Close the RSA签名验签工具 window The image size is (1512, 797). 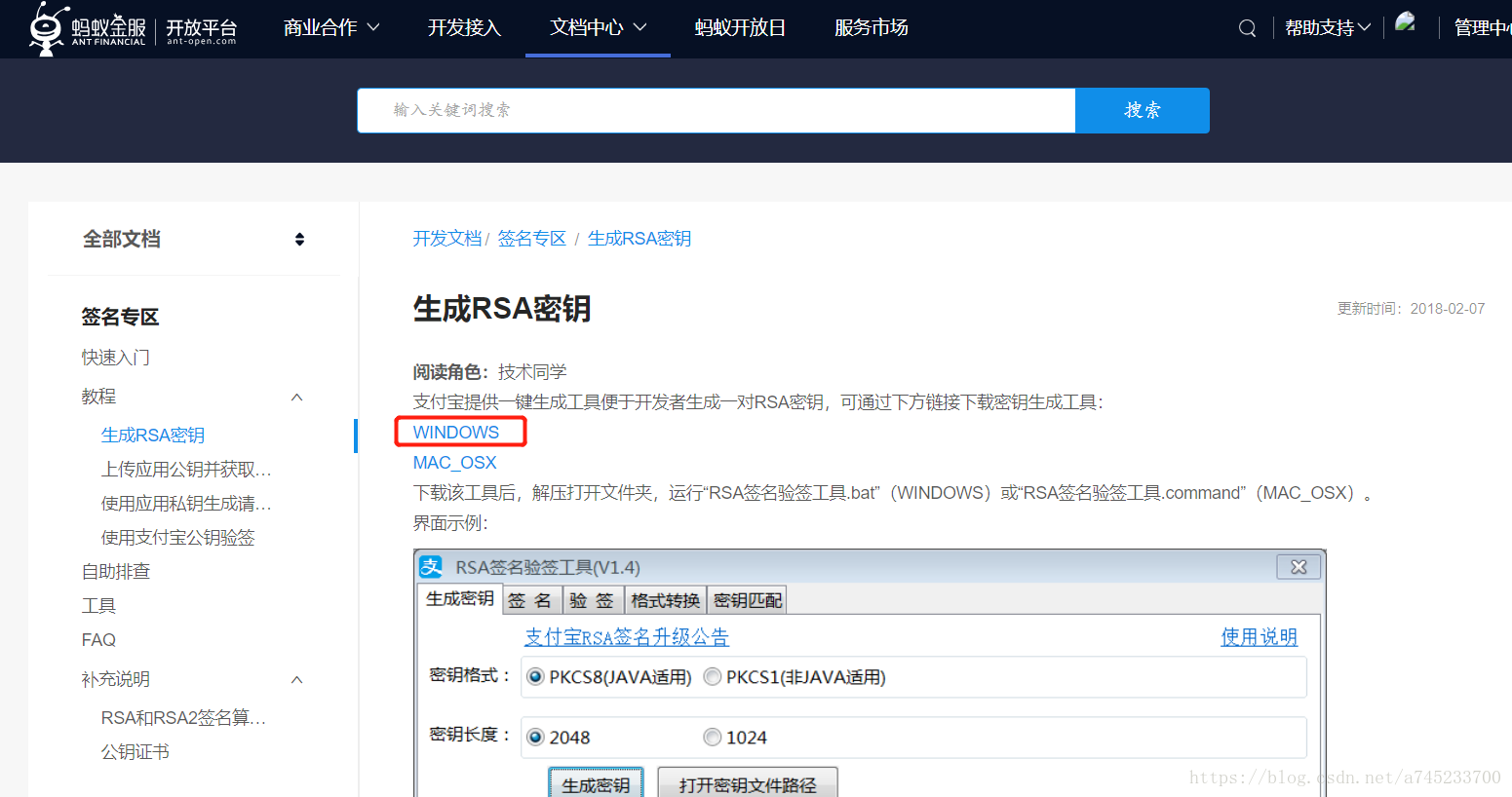pyautogui.click(x=1299, y=567)
